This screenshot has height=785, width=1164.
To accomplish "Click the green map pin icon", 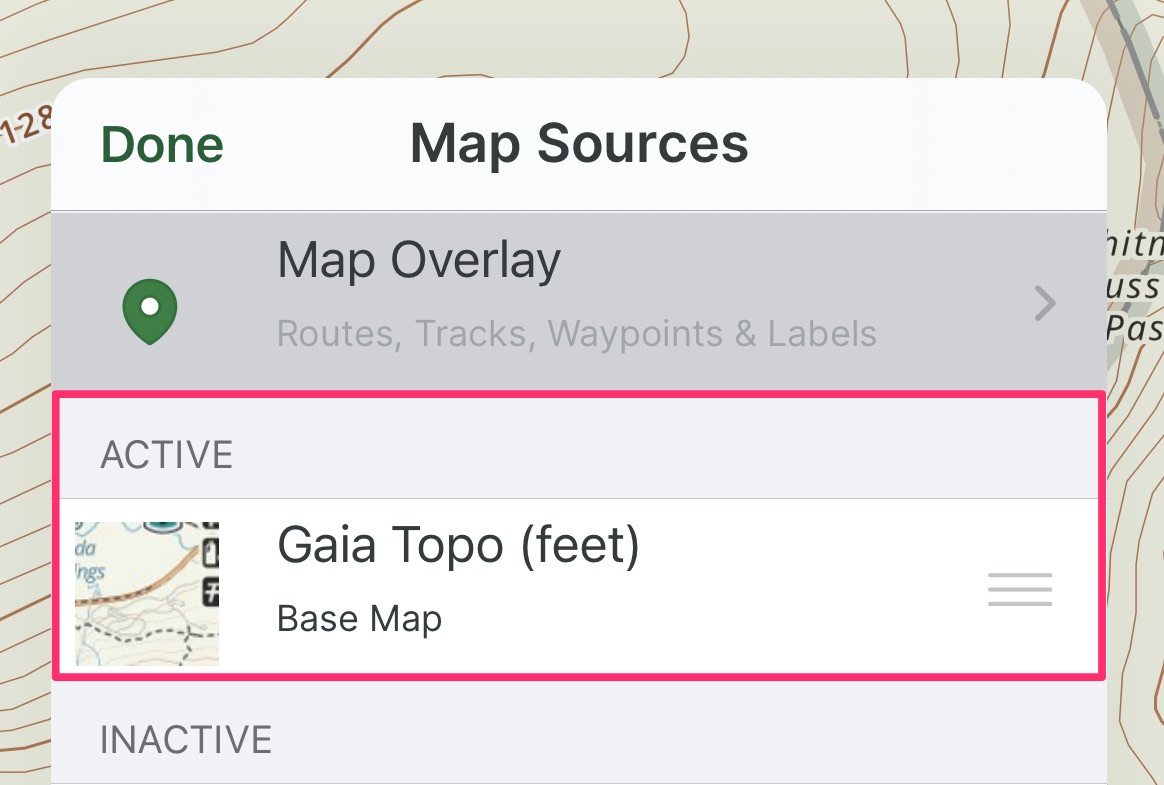I will coord(150,311).
